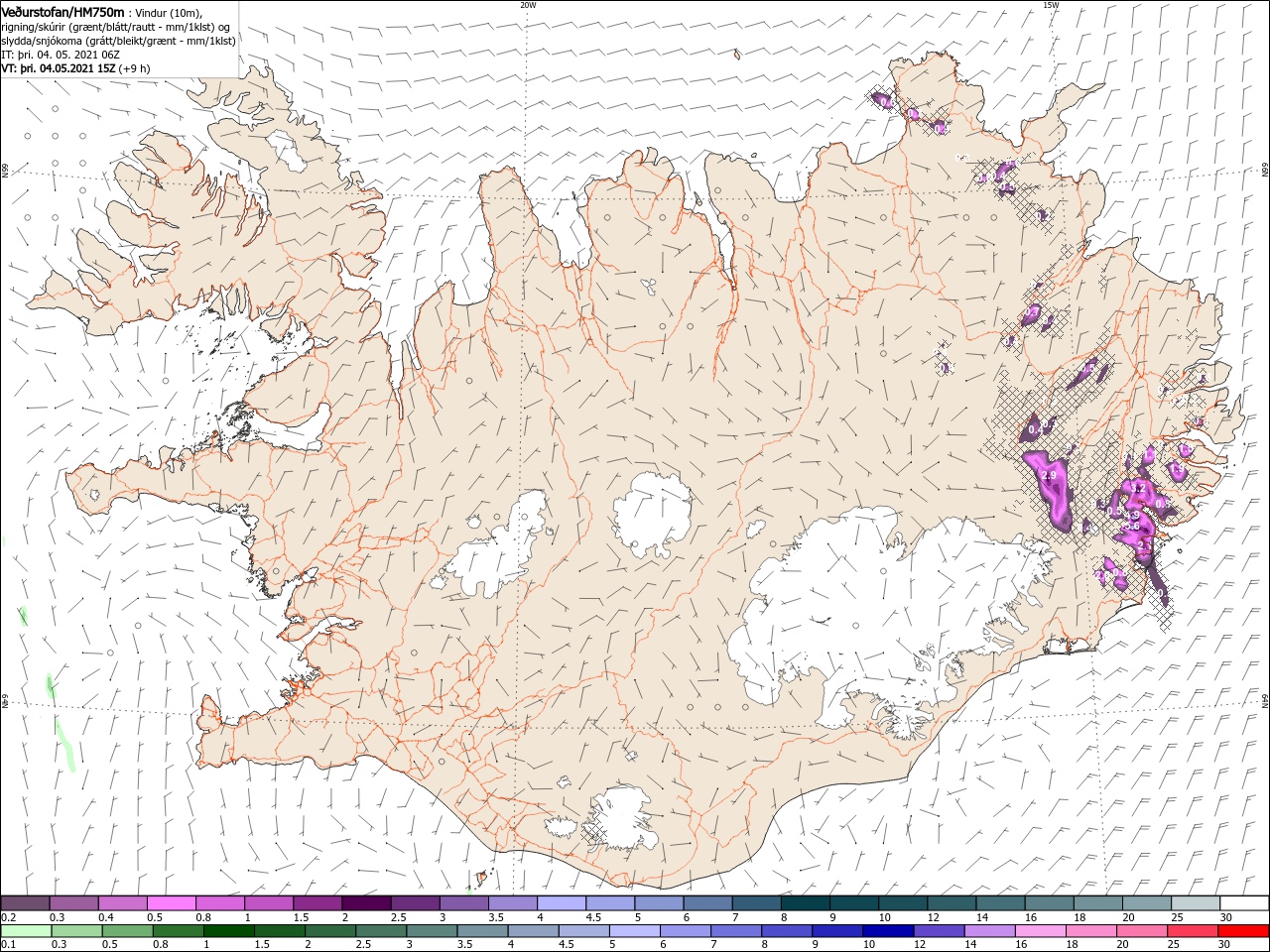Pick the bright pink 0.5–0.8 snow swatch

click(x=171, y=902)
